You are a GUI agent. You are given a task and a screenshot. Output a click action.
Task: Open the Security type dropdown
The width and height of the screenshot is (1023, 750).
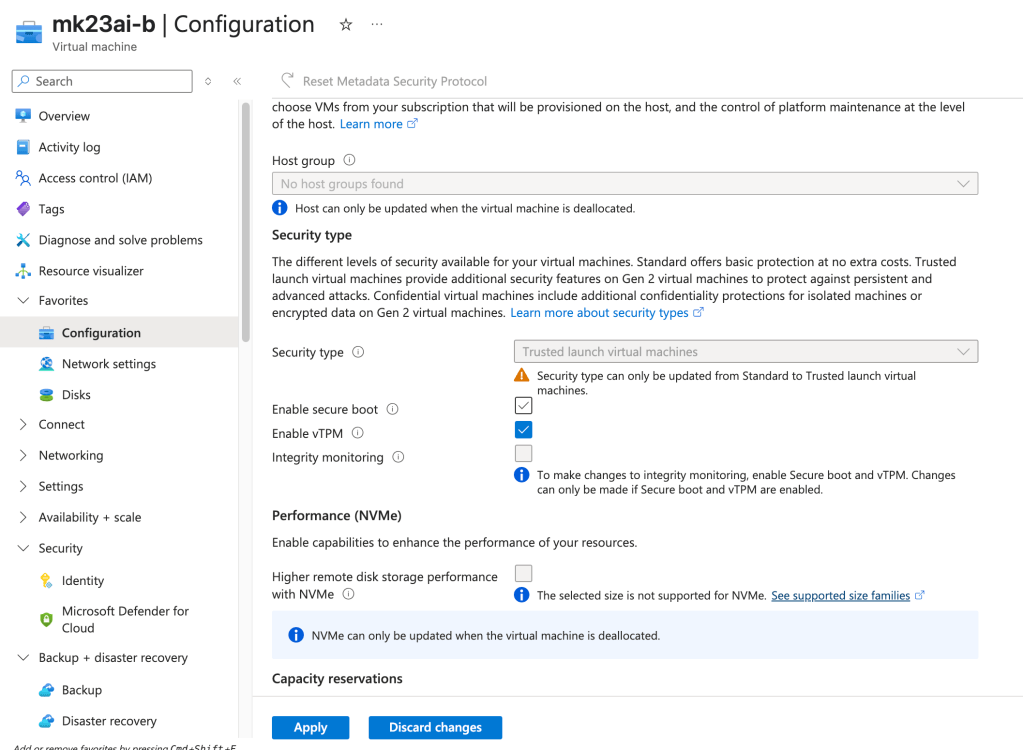point(744,352)
